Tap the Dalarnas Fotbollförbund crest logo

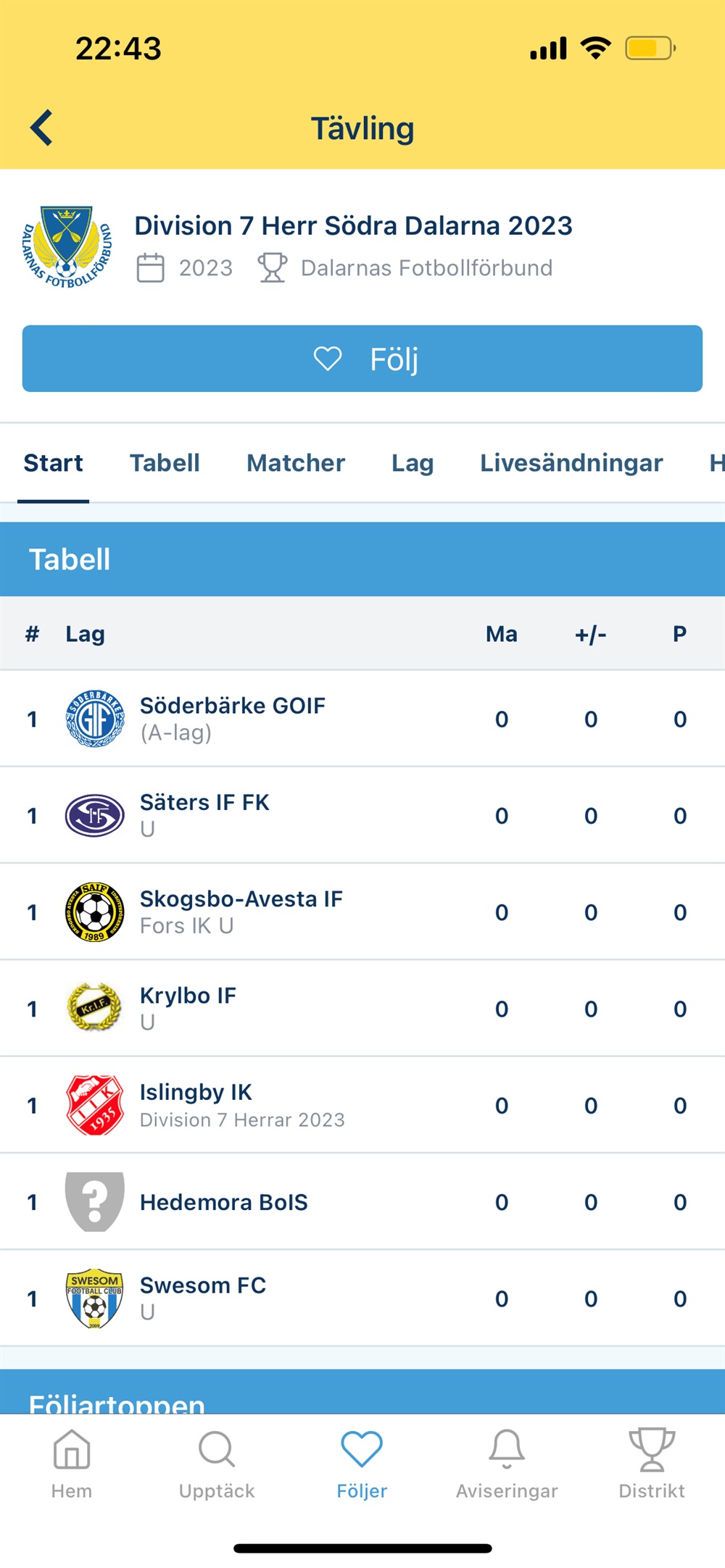click(67, 246)
